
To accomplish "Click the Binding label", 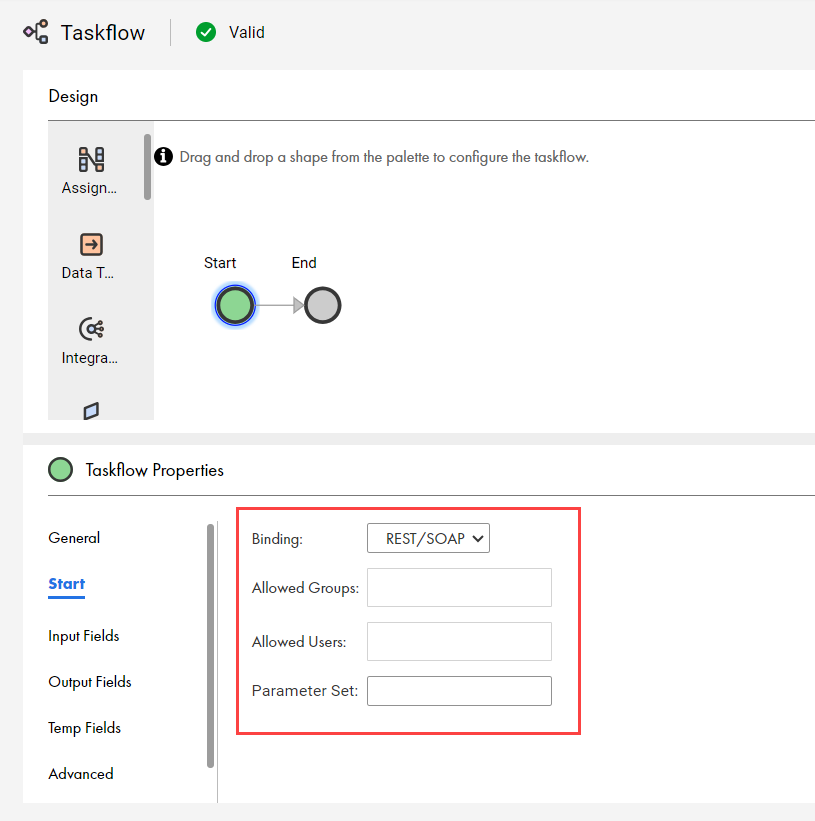I will click(277, 539).
